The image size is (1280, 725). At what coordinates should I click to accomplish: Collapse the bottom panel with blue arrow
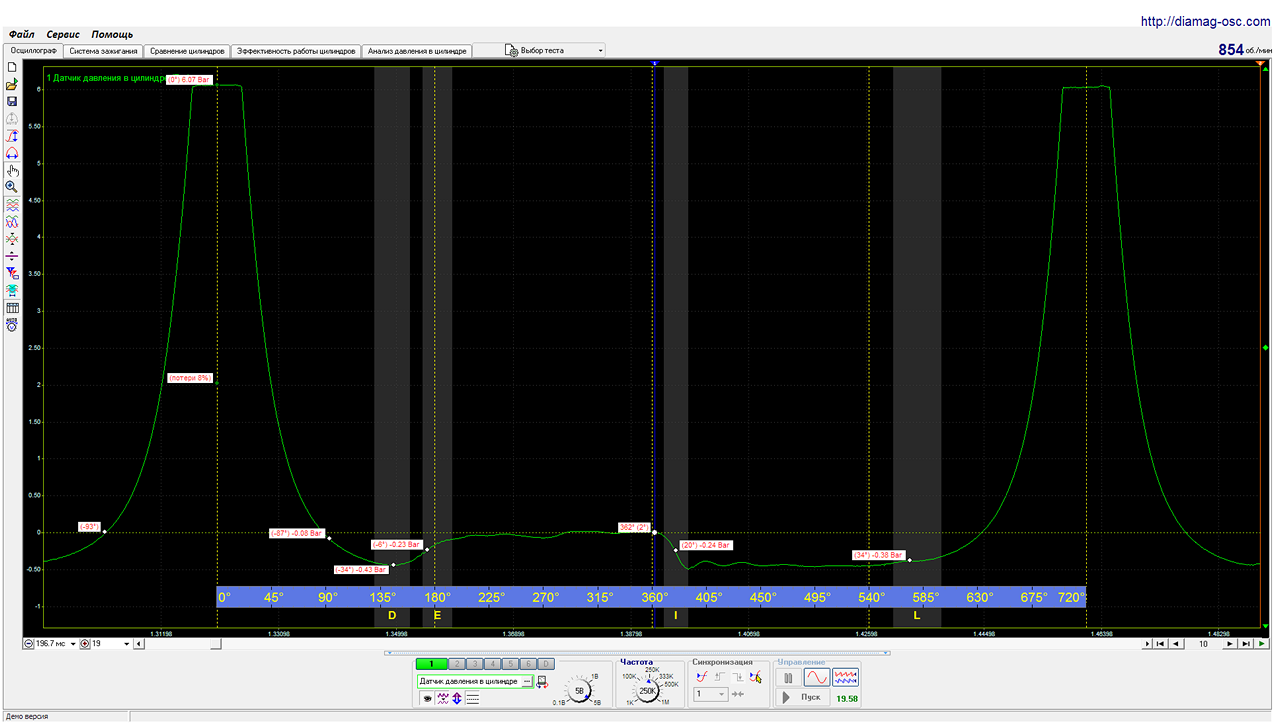[x=638, y=654]
